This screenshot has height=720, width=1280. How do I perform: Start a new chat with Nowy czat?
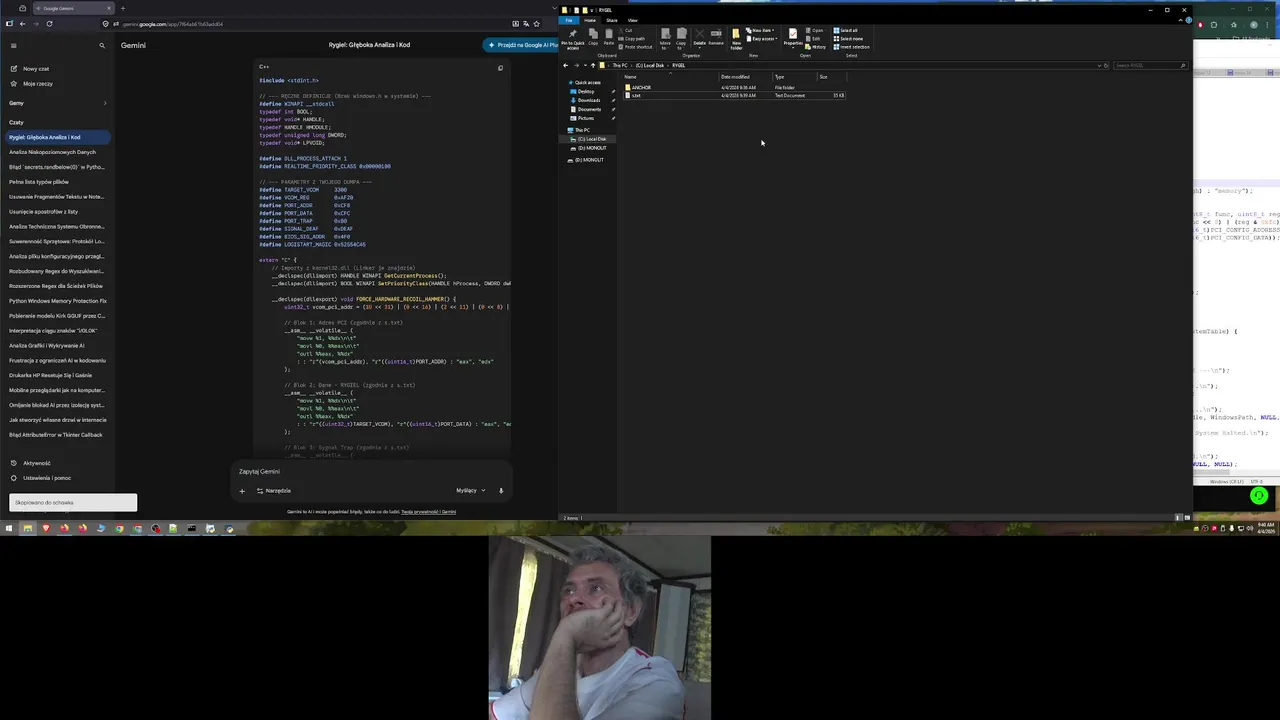point(36,69)
